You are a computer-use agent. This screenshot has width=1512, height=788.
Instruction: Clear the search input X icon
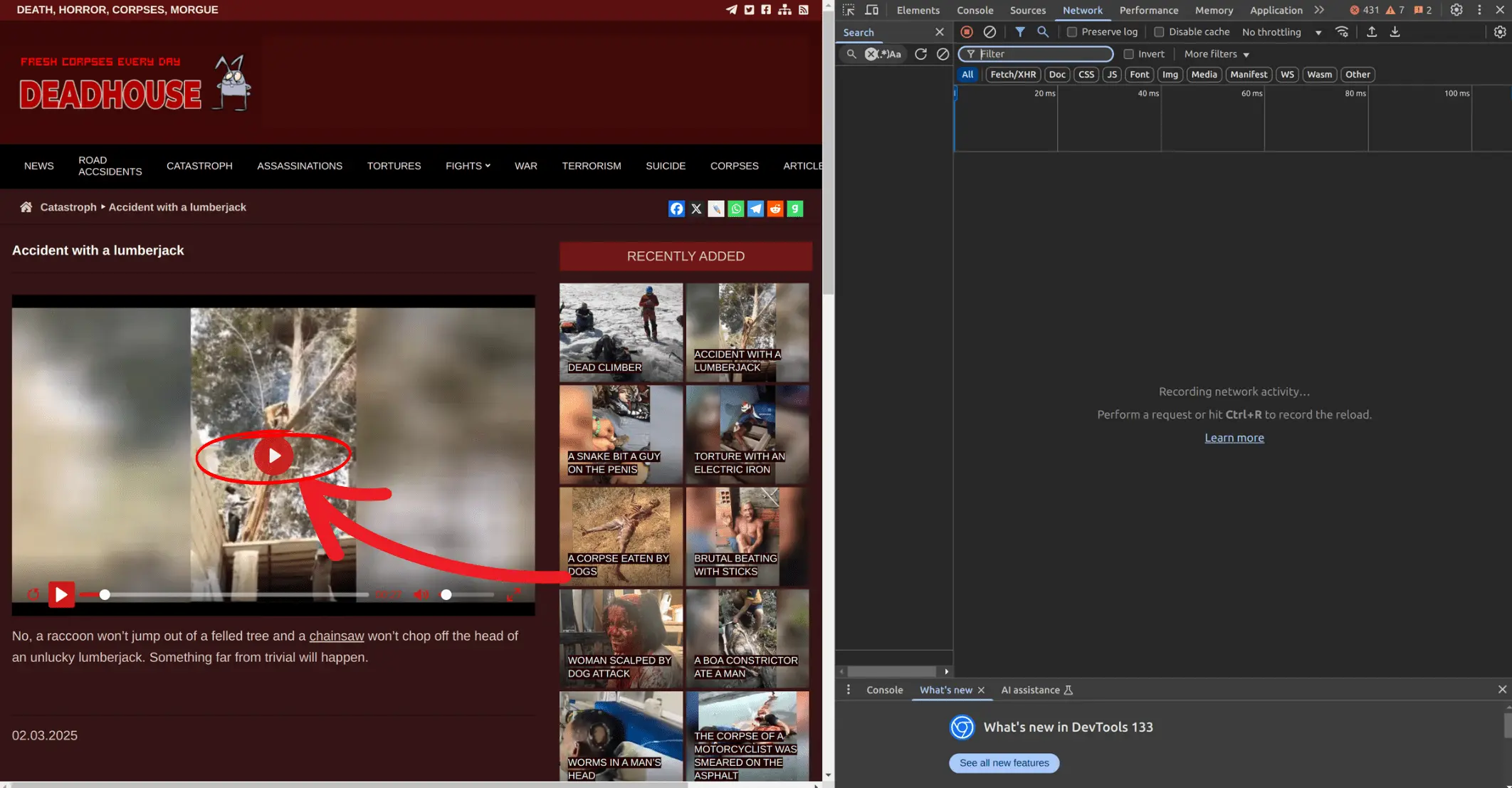pyautogui.click(x=871, y=54)
